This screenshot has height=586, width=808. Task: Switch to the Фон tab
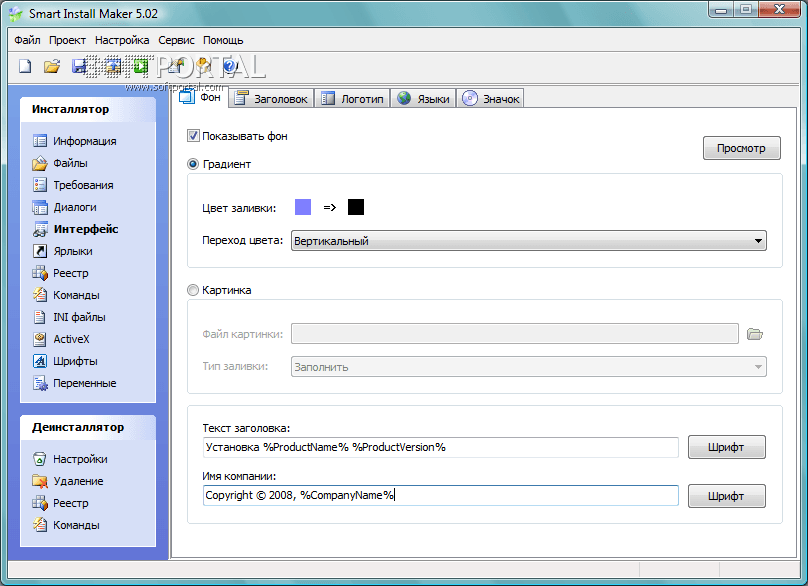pyautogui.click(x=201, y=97)
